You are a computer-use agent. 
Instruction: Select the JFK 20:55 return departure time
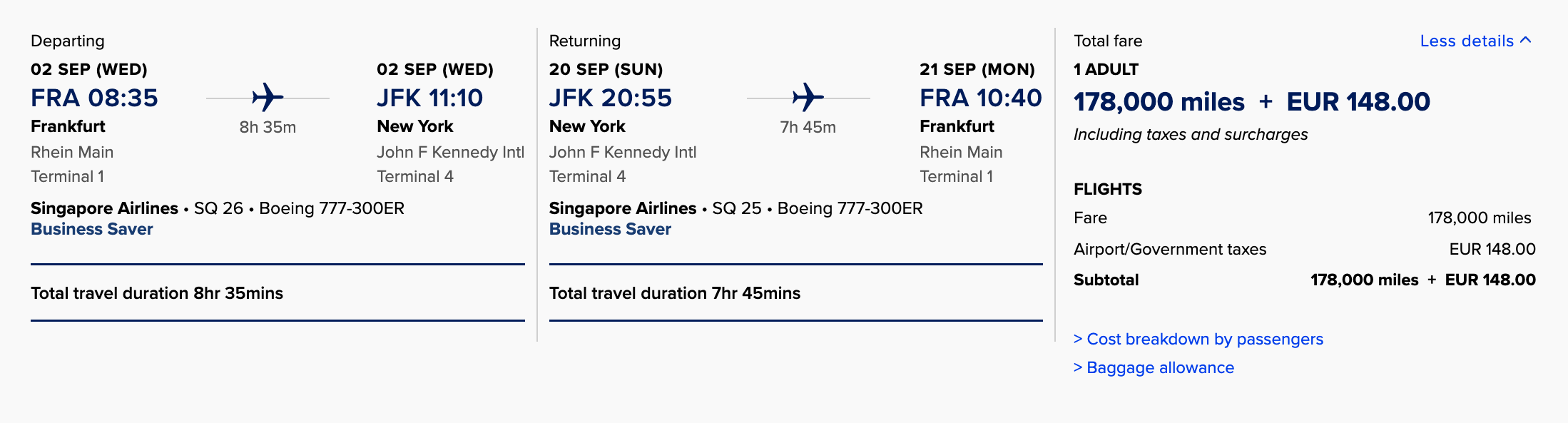coord(610,98)
